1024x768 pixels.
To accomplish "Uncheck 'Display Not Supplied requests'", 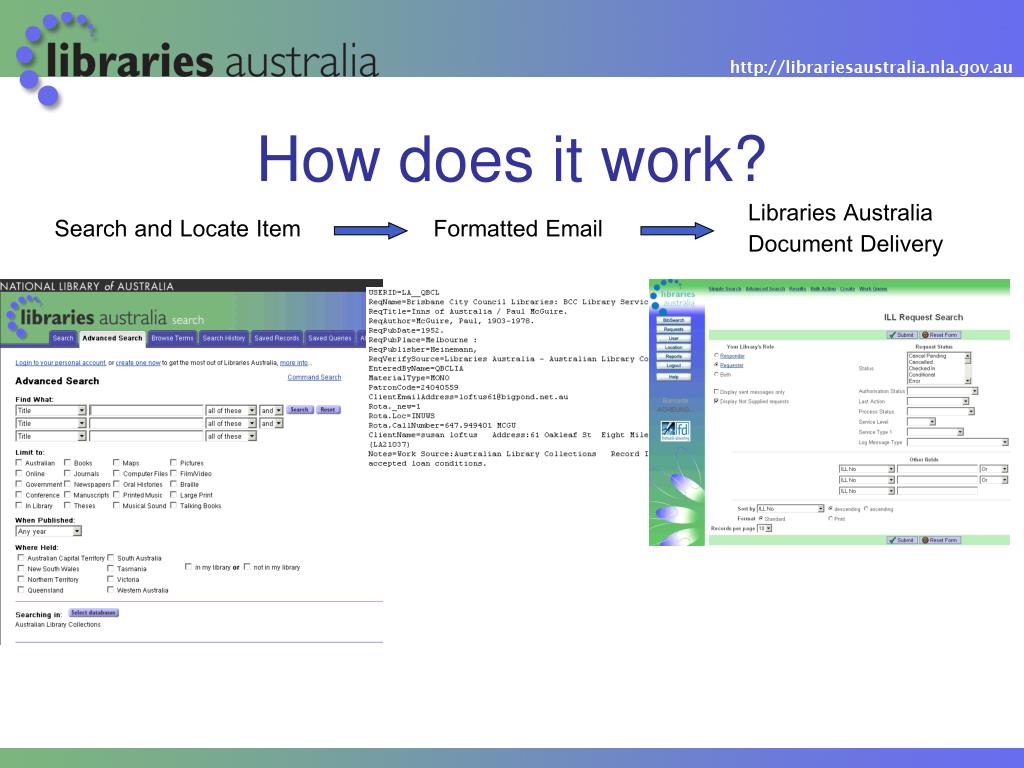I will click(x=716, y=401).
